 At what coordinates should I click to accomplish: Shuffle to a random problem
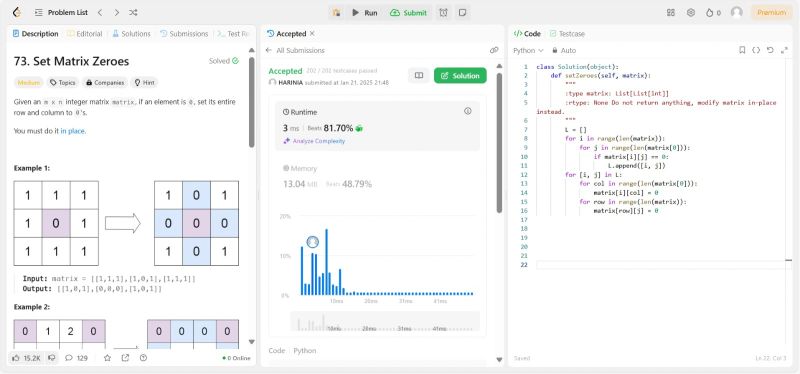tap(133, 13)
